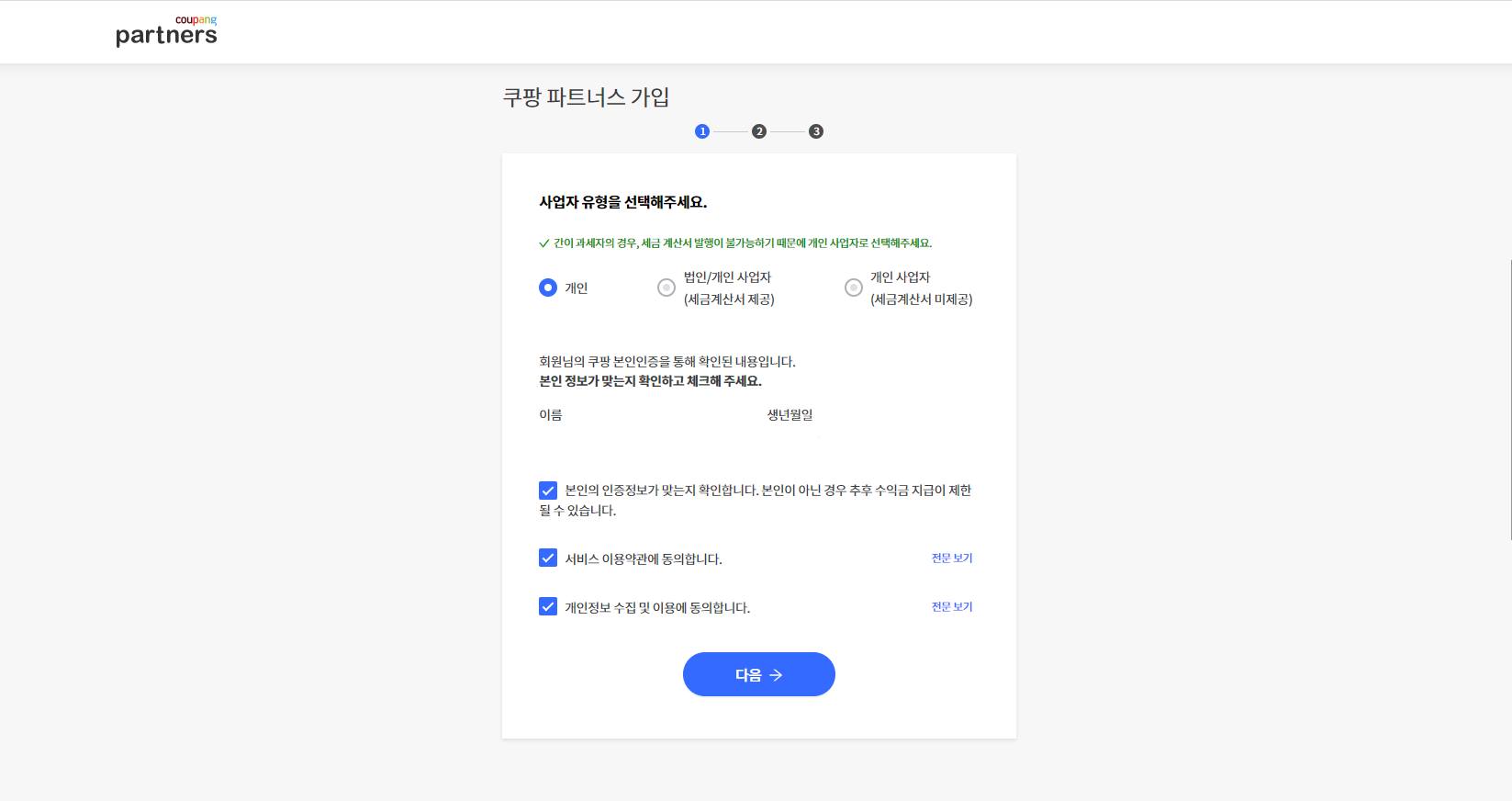
Task: Click the green 간이 과세자 notice text
Action: click(742, 243)
